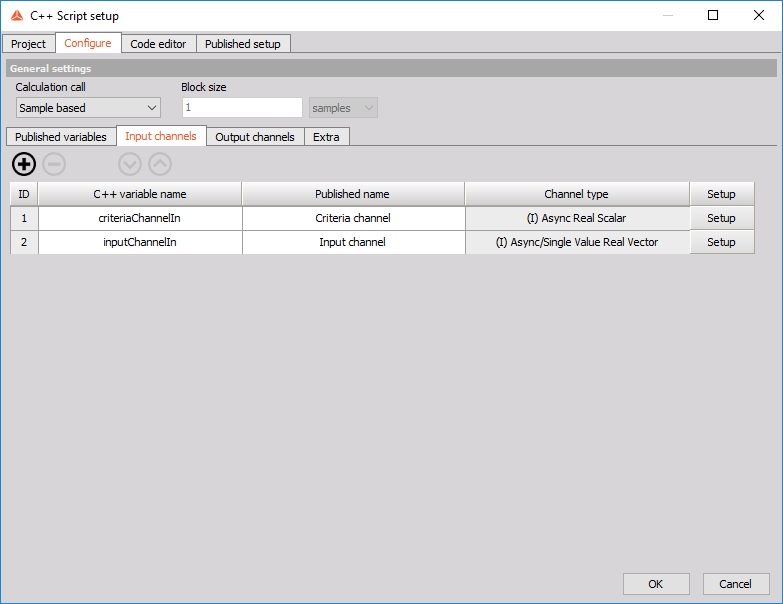Select the Configure tab

88,43
